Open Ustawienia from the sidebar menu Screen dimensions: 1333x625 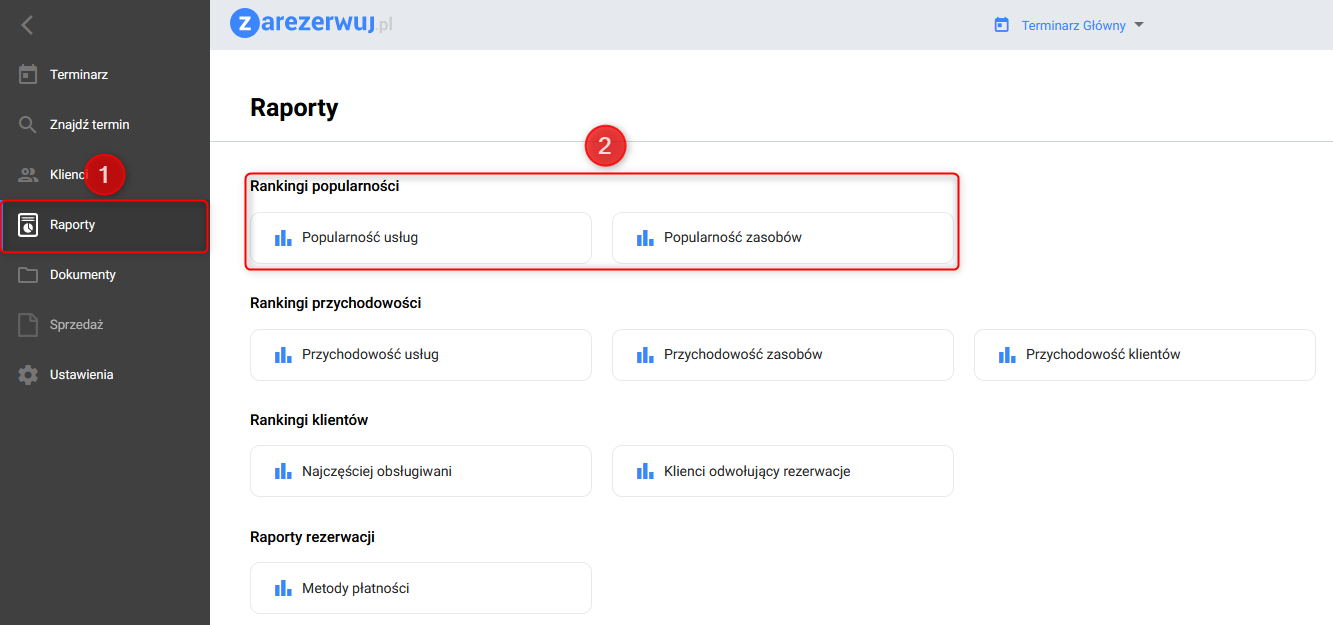coord(81,375)
